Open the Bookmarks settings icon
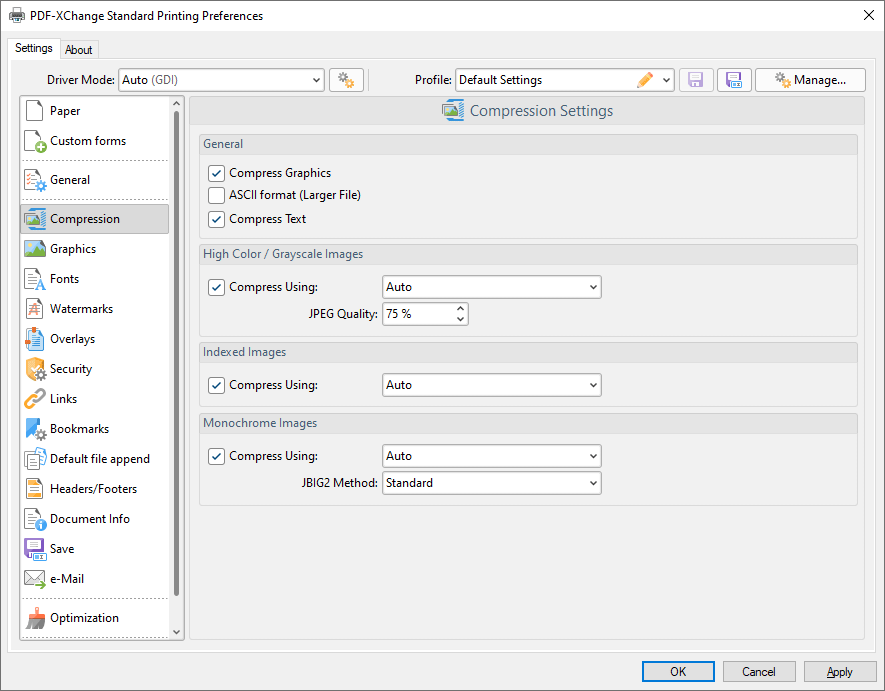The height and width of the screenshot is (691, 885). point(36,429)
